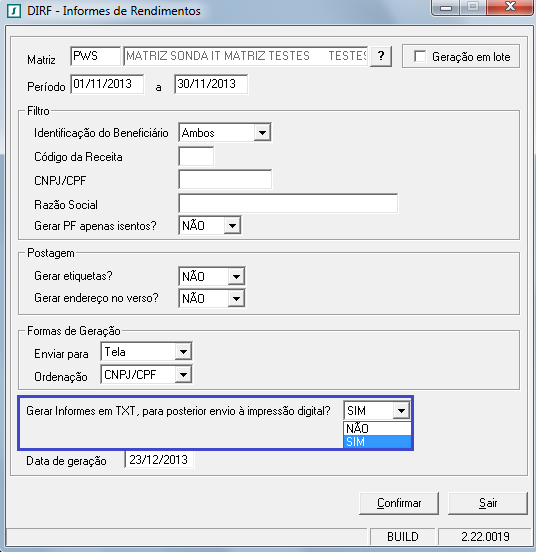Click the Razão Social text field
Screen dimensions: 536x552
288,203
